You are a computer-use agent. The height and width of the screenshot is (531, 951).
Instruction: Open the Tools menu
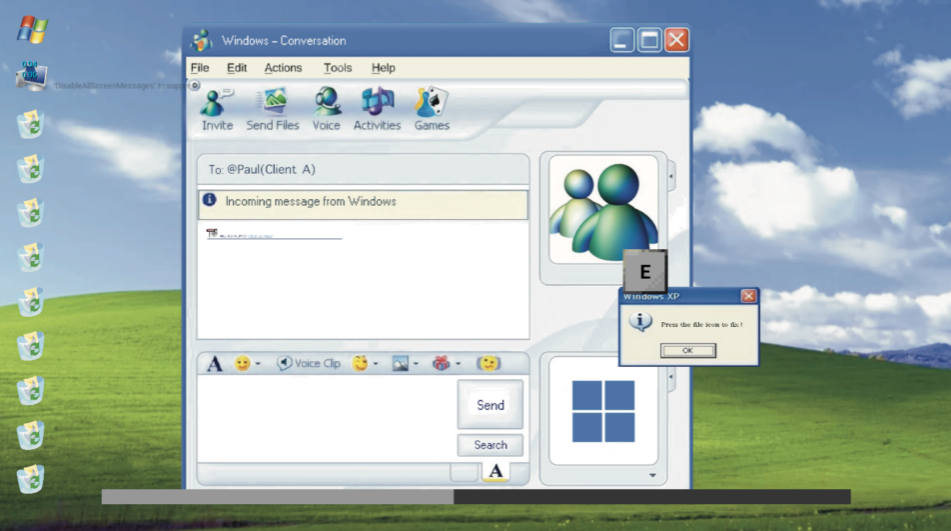click(337, 68)
